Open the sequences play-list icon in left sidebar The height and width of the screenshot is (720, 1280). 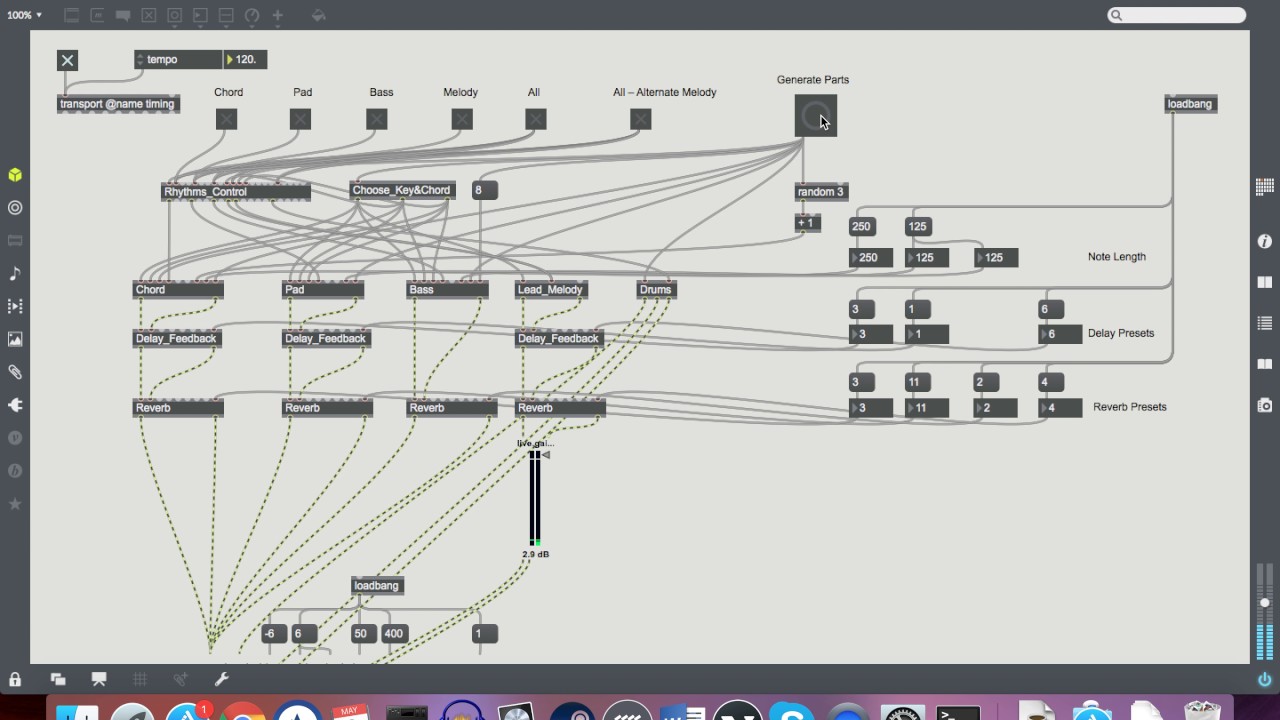(x=15, y=306)
